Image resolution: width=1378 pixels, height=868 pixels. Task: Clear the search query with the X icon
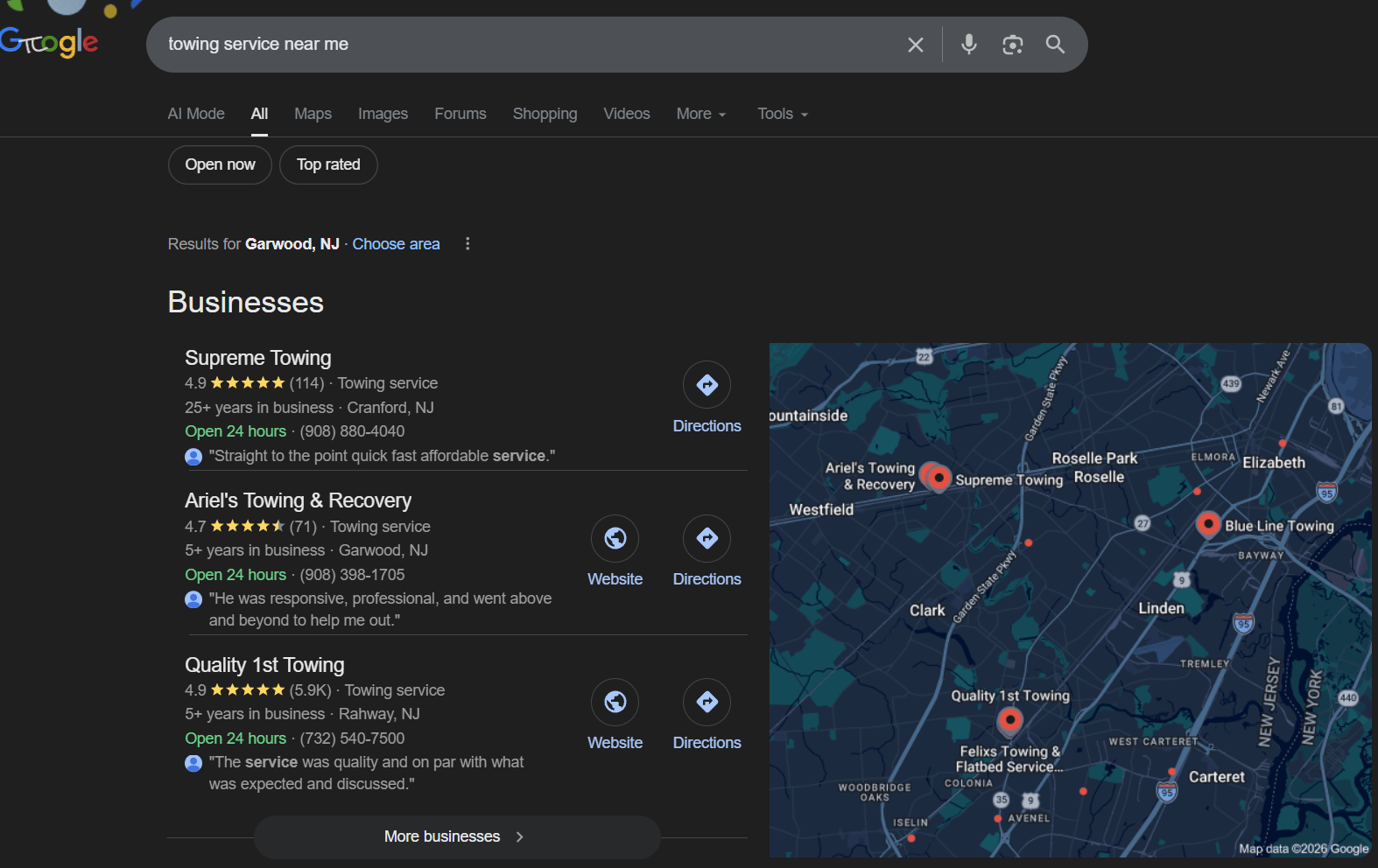(916, 45)
